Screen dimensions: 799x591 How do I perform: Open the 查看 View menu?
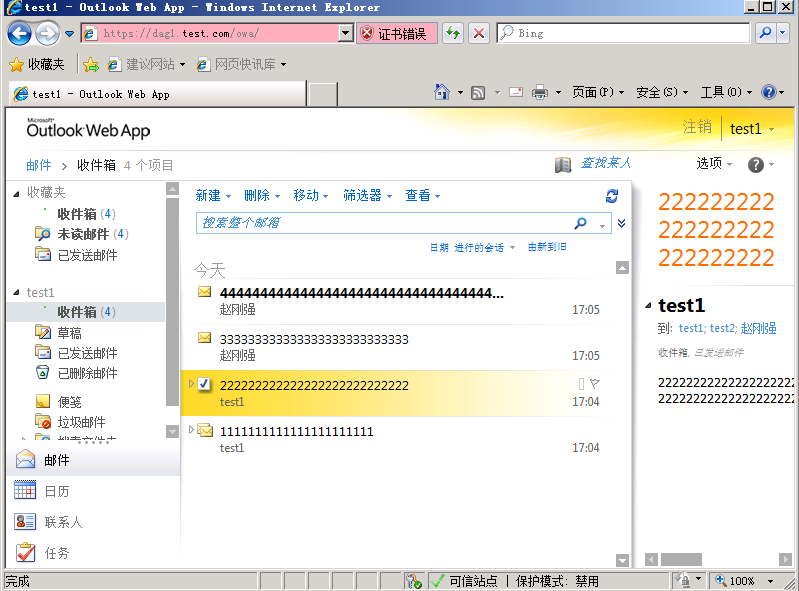click(422, 196)
